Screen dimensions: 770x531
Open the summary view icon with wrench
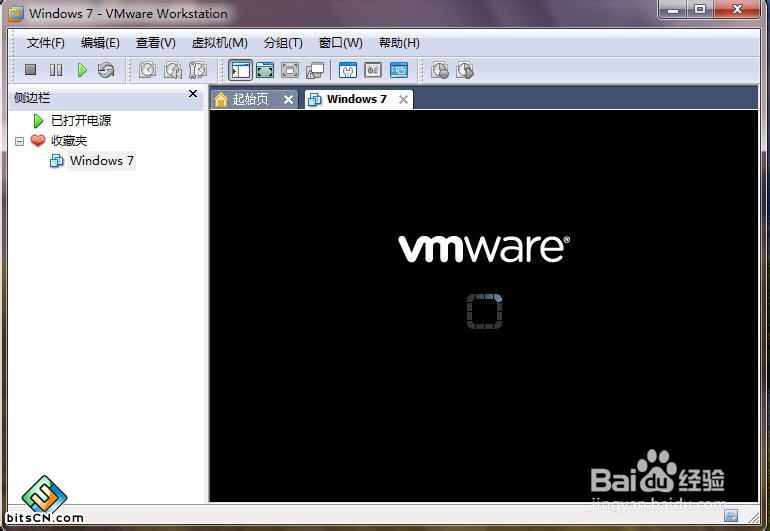tap(348, 70)
